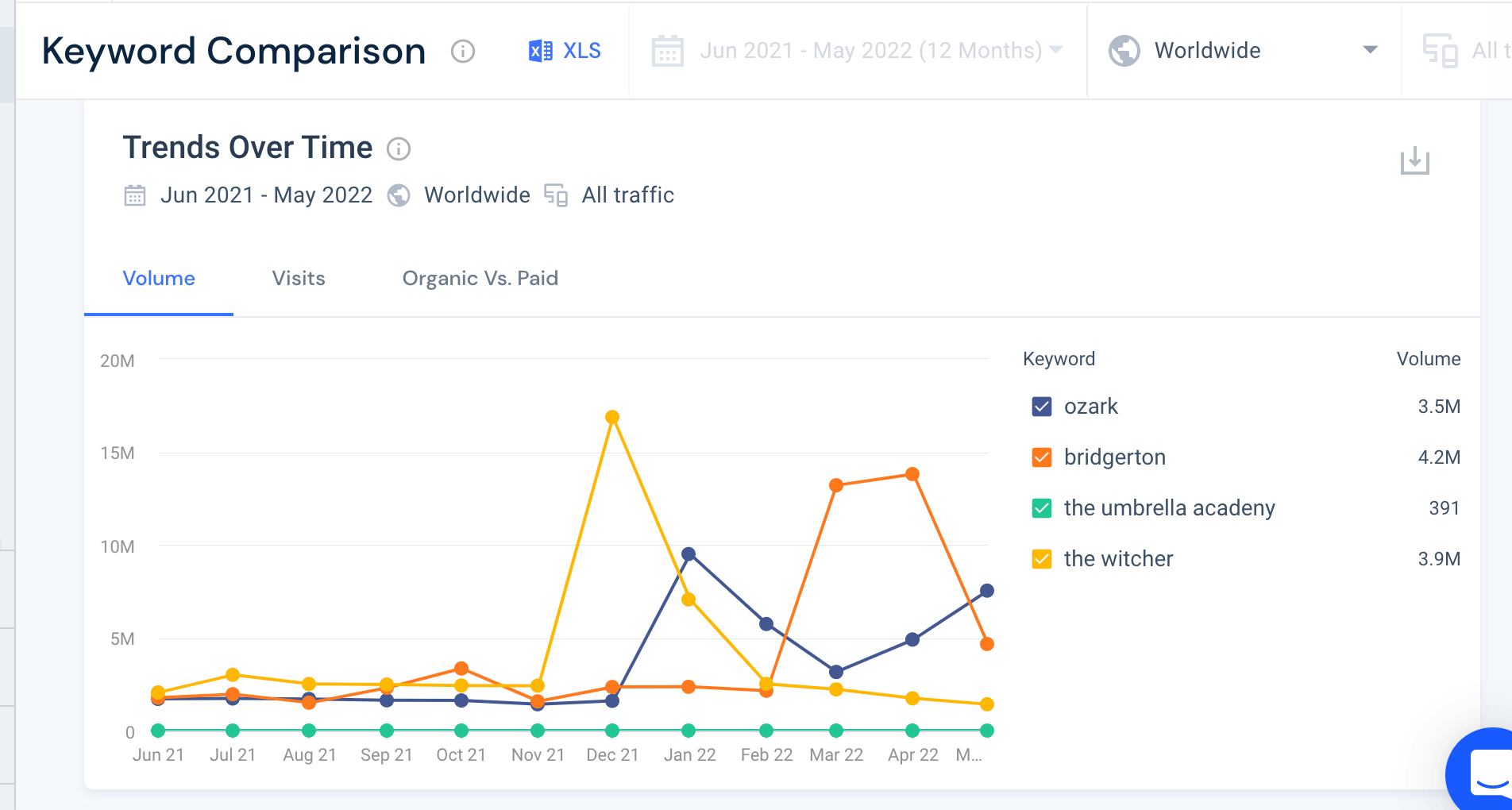Click the chart download icon
Image resolution: width=1512 pixels, height=810 pixels.
click(1415, 160)
